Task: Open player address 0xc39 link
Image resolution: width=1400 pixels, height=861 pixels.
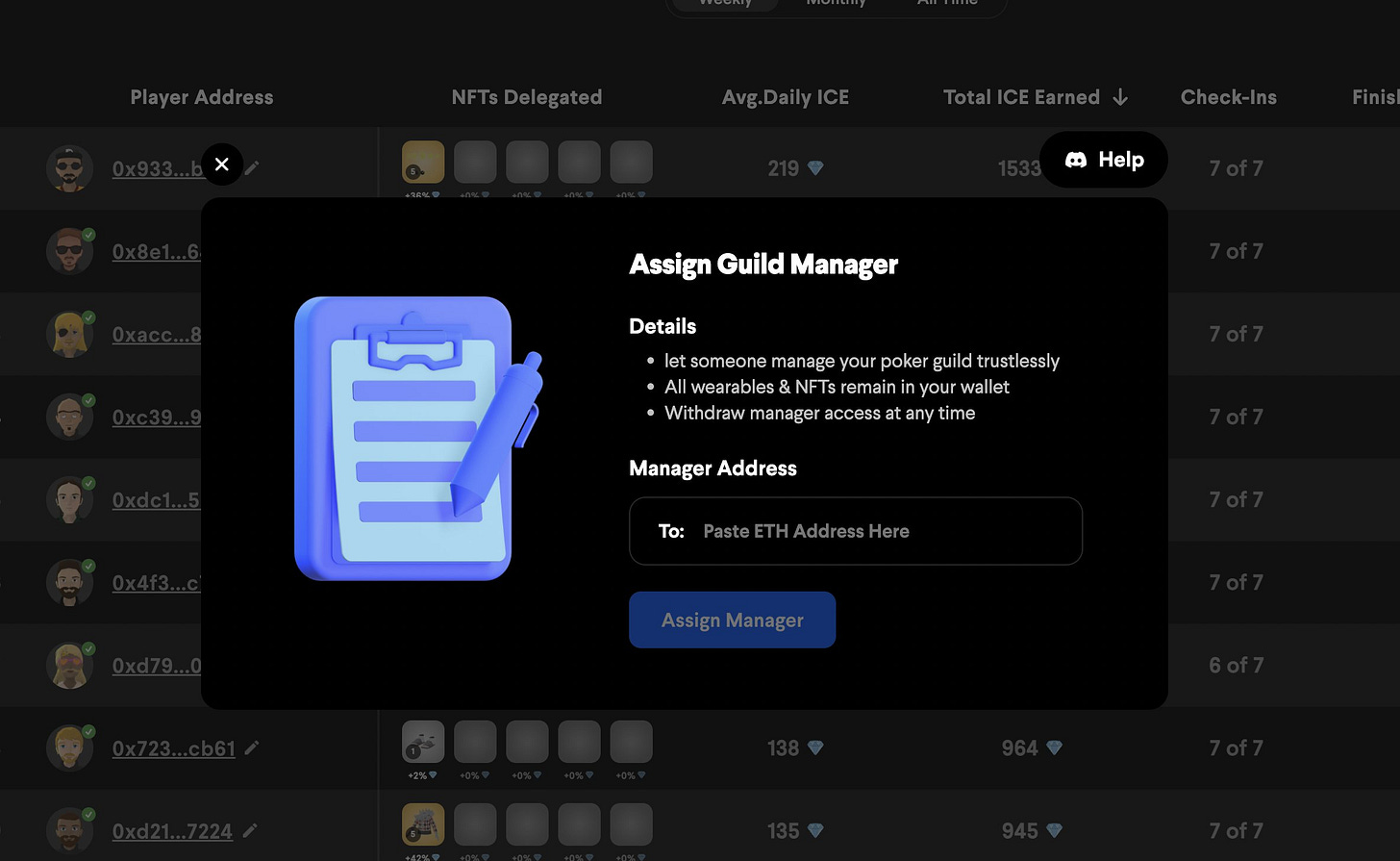Action: (157, 417)
